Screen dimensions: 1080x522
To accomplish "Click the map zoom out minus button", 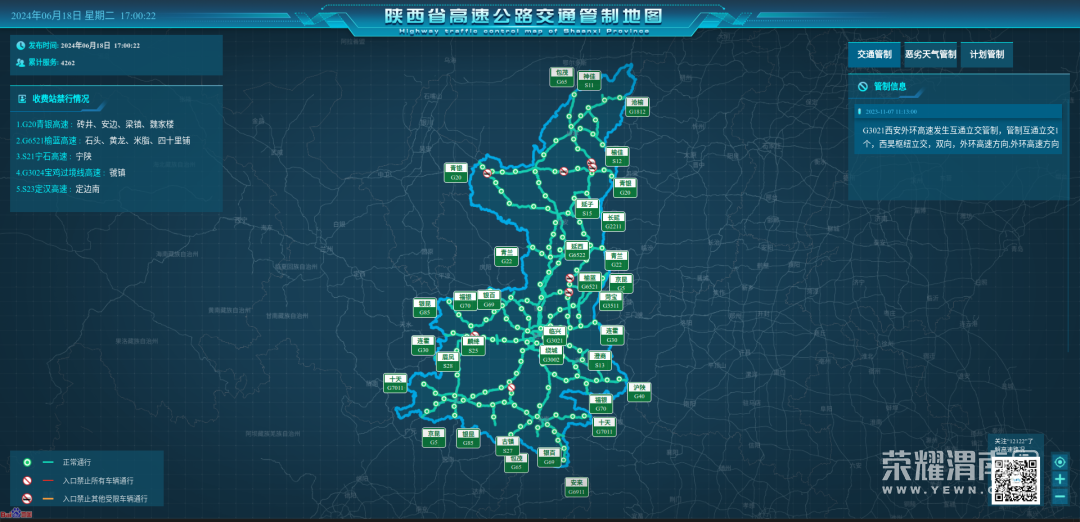I will 1059,496.
